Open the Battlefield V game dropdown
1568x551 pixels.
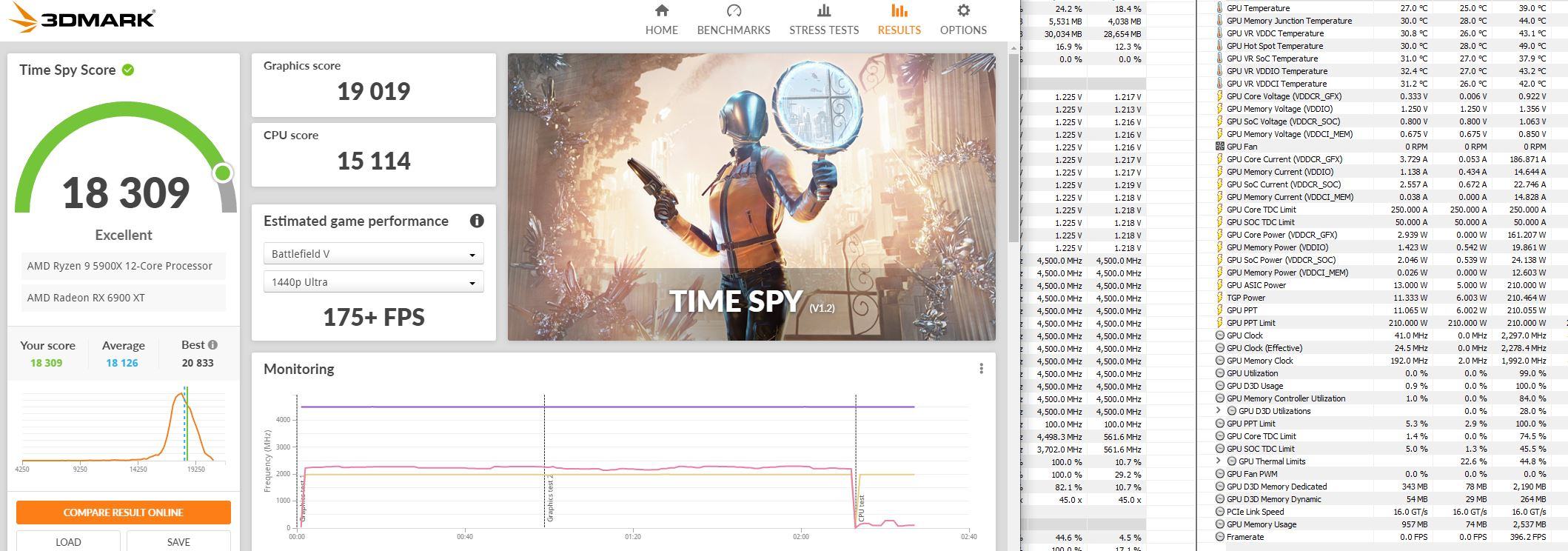tap(373, 254)
